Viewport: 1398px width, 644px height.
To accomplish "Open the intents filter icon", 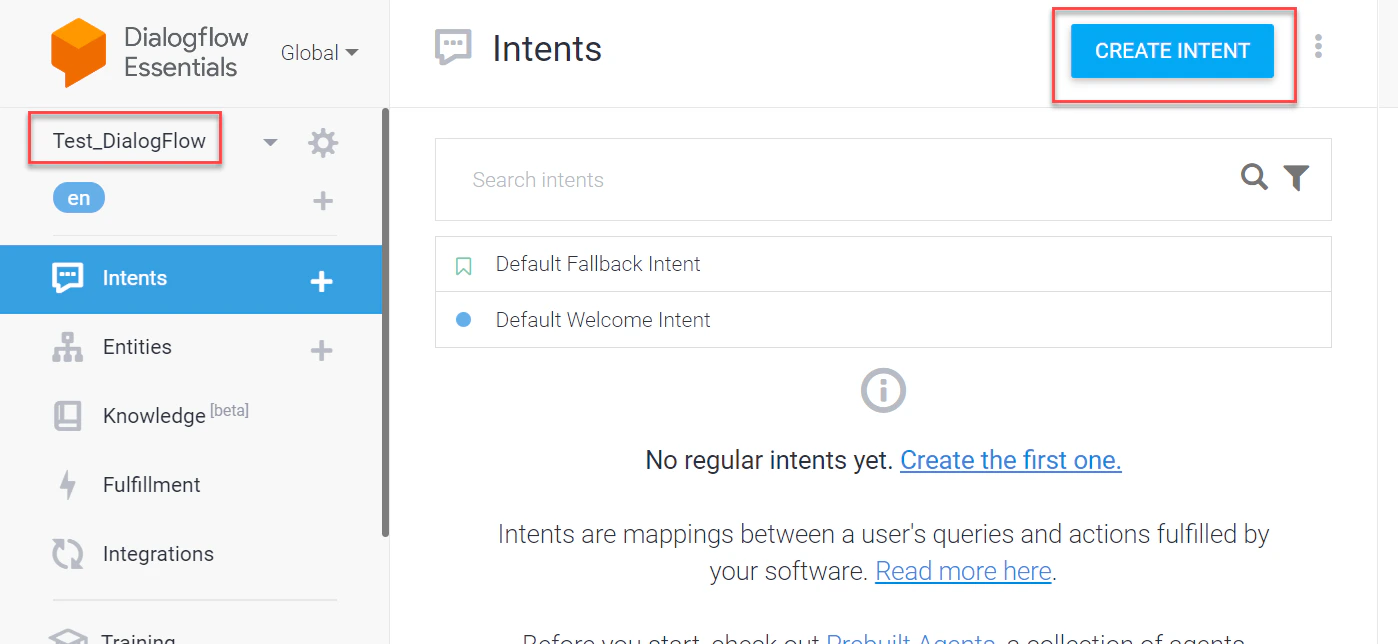I will (1297, 177).
